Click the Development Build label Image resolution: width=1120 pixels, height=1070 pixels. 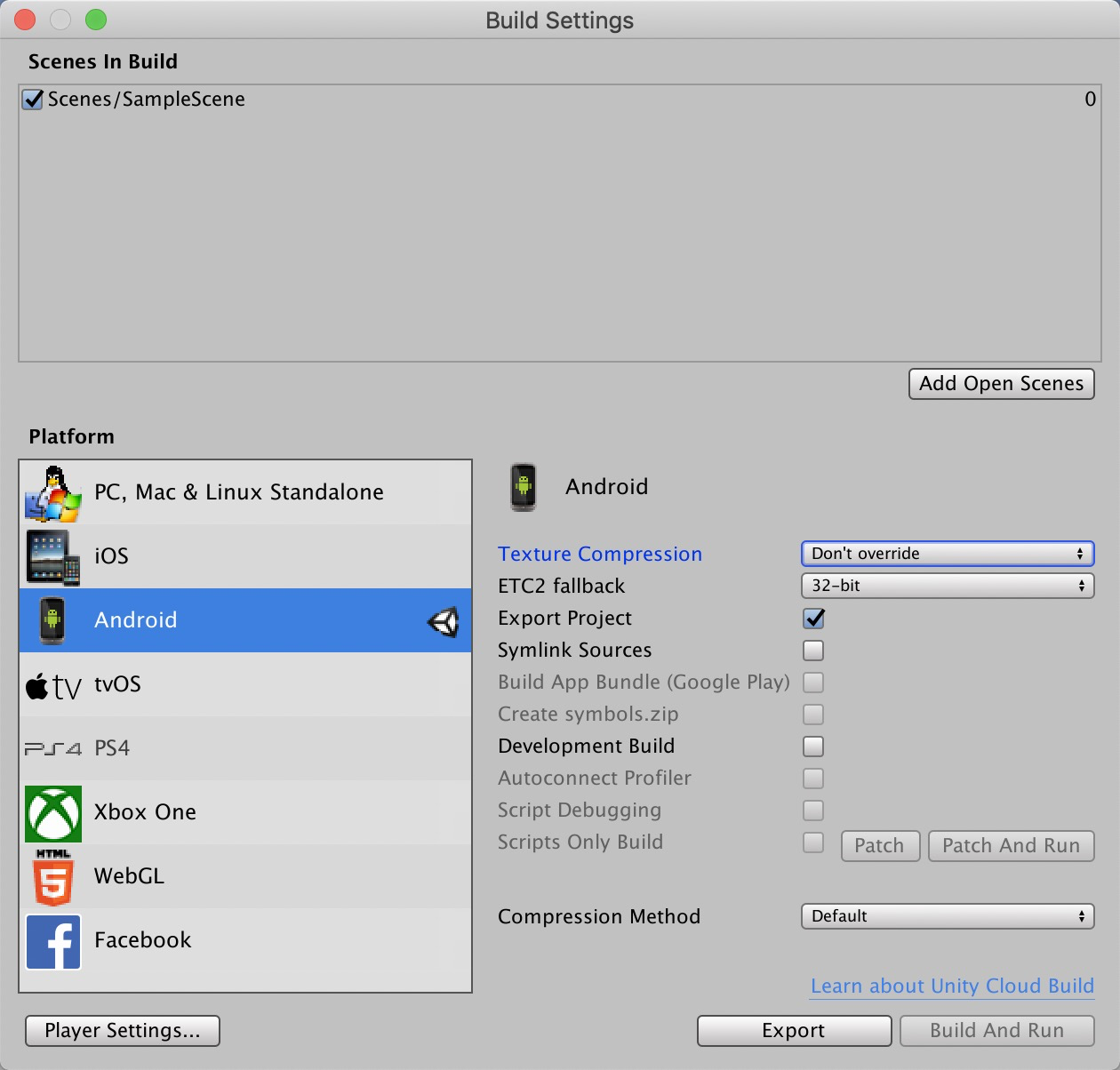(587, 747)
